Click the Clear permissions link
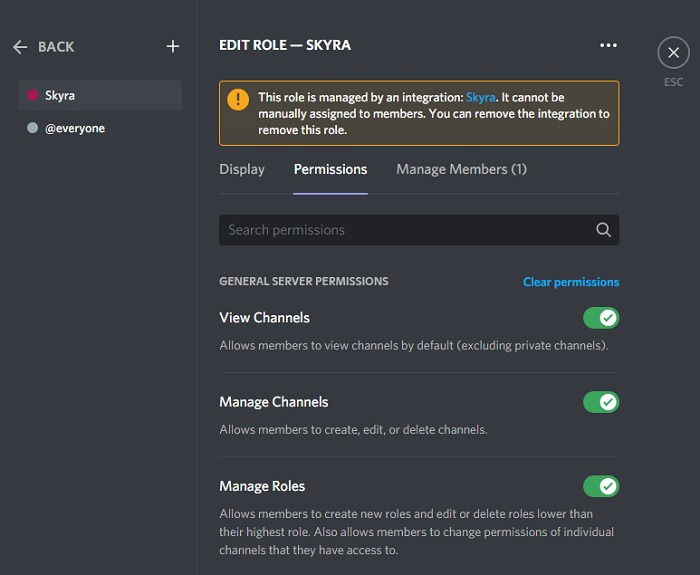Screen dimensions: 700x575 pyautogui.click(x=570, y=282)
